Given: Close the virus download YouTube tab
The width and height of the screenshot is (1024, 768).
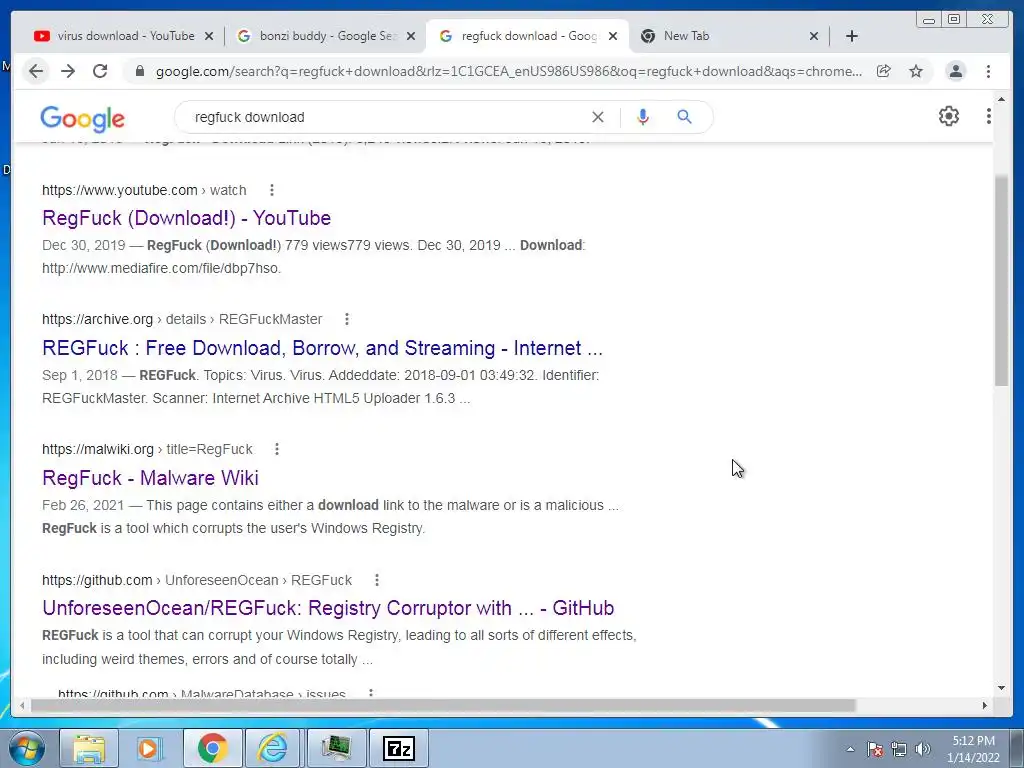Looking at the screenshot, I should (x=209, y=36).
